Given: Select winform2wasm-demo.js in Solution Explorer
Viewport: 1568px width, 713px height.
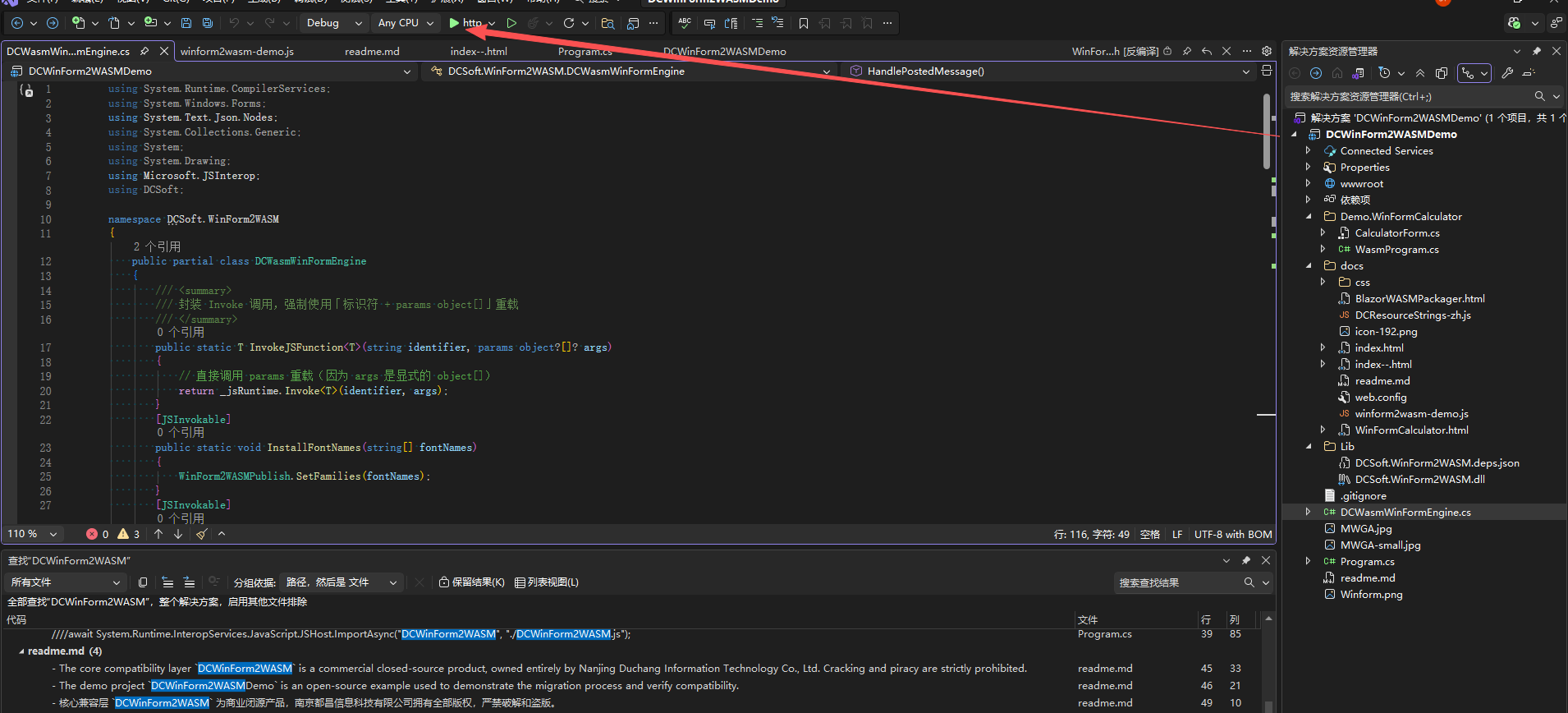Looking at the screenshot, I should pyautogui.click(x=1411, y=414).
